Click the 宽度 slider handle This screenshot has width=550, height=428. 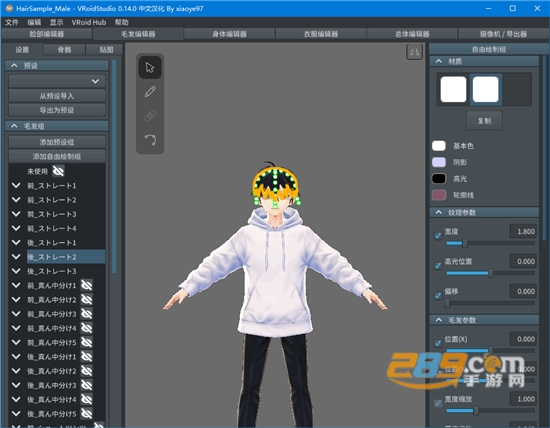point(465,243)
